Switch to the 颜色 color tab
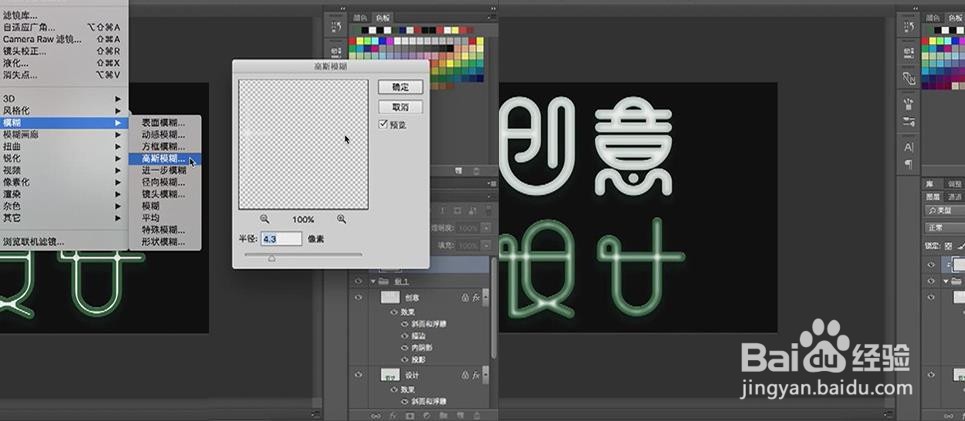 pyautogui.click(x=361, y=18)
